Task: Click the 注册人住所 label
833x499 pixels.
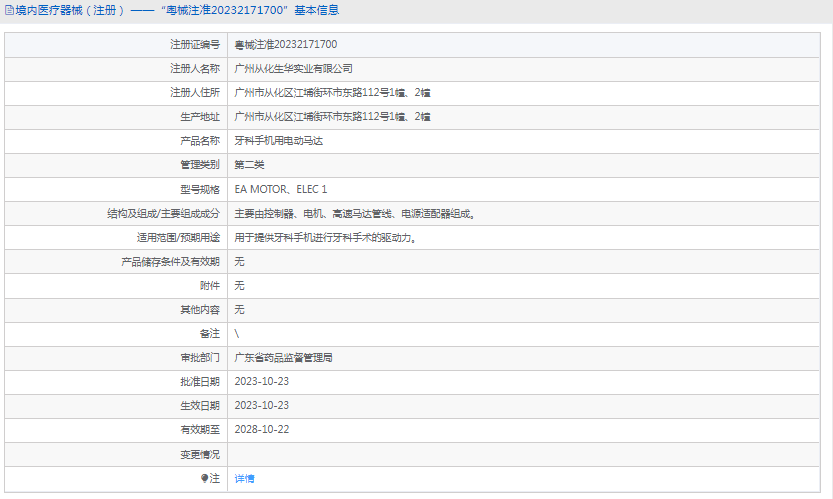Action: (194, 92)
